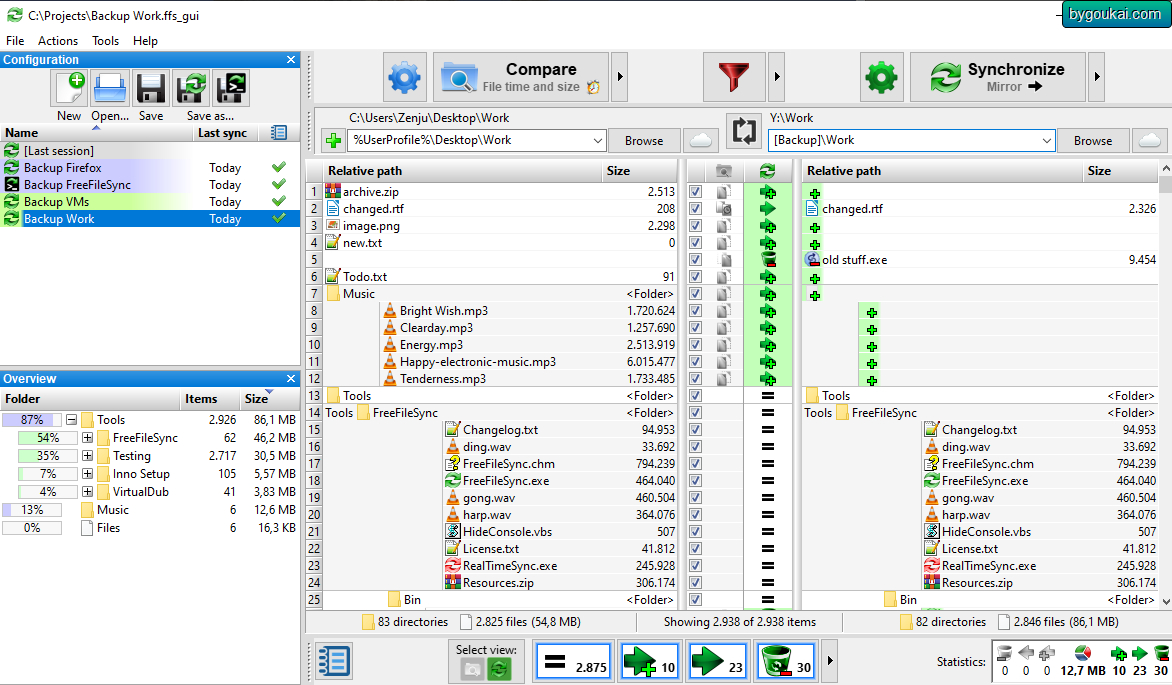1172x685 pixels.
Task: Open filter settings red funnel icon
Action: pyautogui.click(x=734, y=76)
